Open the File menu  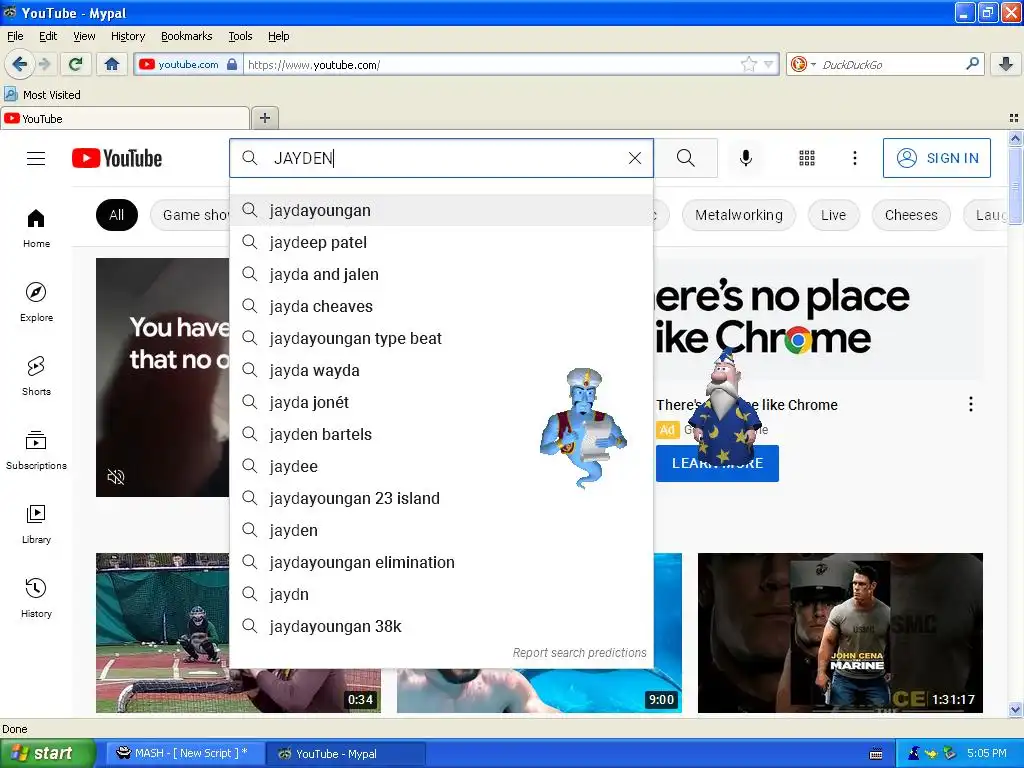(15, 36)
